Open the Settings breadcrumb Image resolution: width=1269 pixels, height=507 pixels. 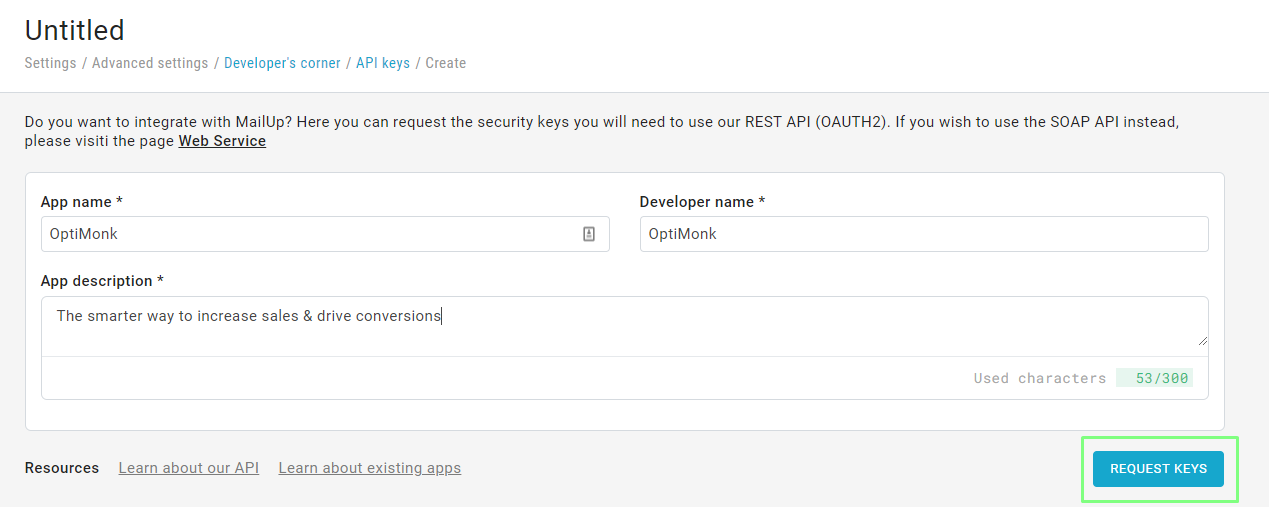click(51, 63)
